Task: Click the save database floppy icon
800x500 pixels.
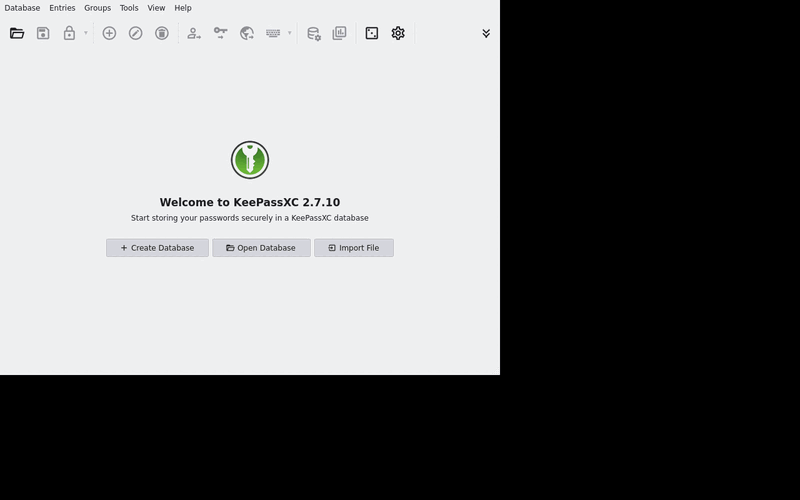Action: [43, 33]
